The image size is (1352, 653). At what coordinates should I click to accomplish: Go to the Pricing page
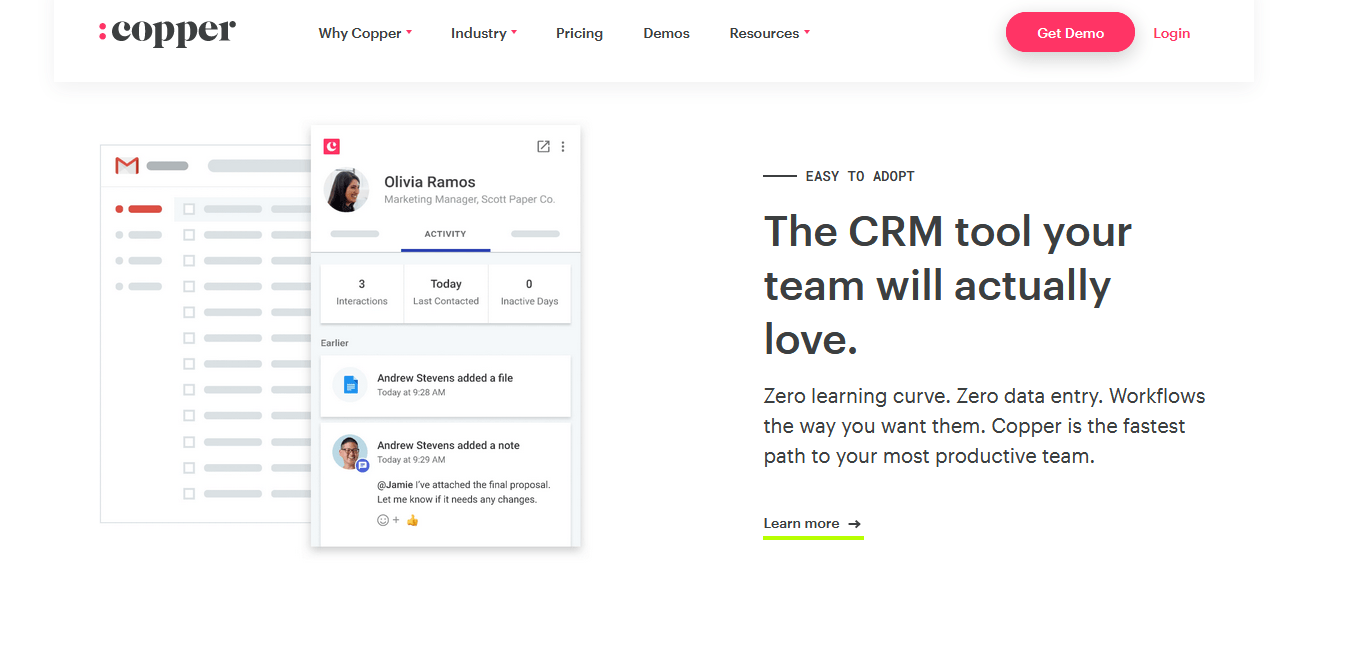[x=579, y=33]
